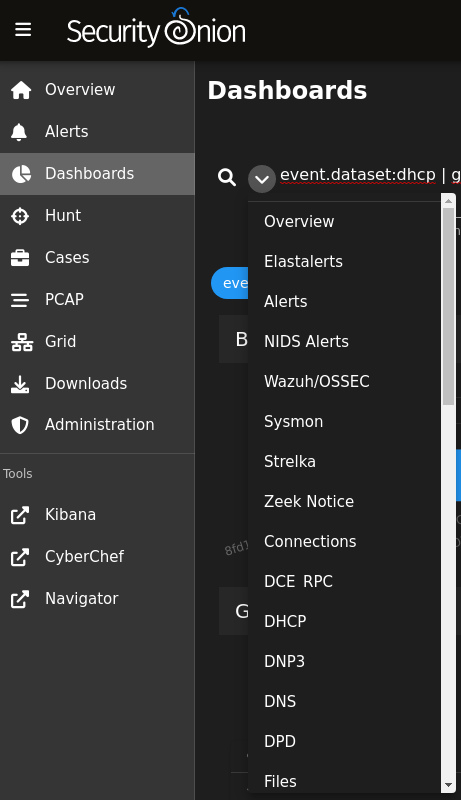Click the Overview home icon in sidebar

(x=21, y=90)
